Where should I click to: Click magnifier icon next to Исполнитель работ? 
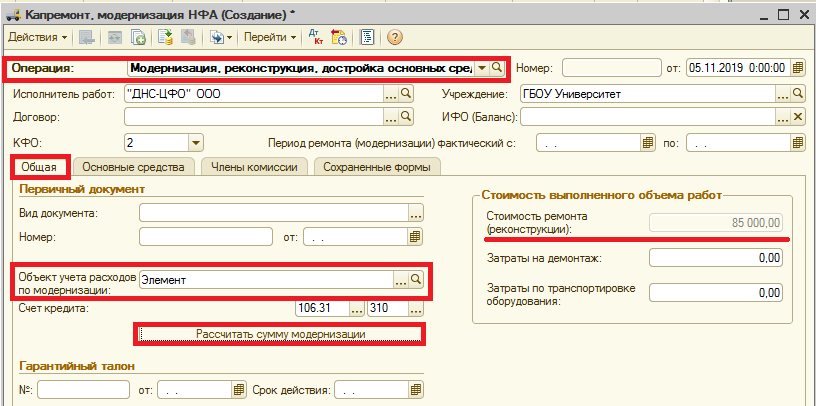pyautogui.click(x=406, y=93)
